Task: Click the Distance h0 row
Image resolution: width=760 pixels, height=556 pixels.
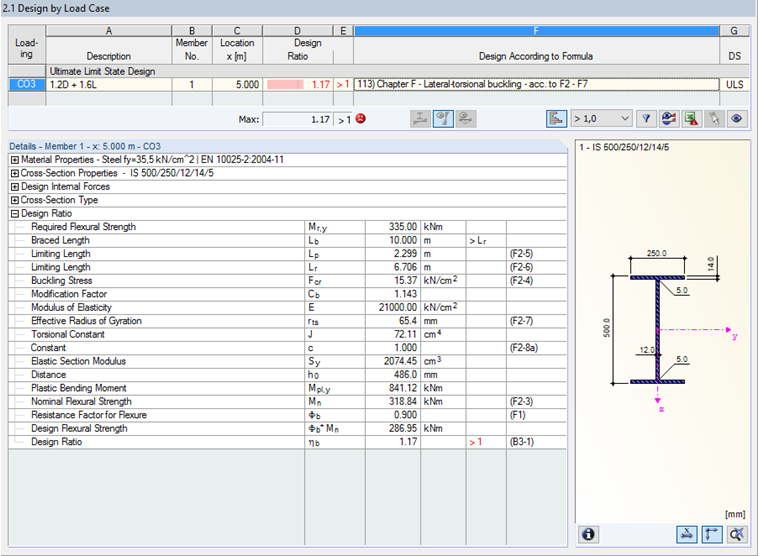Action: pyautogui.click(x=287, y=375)
